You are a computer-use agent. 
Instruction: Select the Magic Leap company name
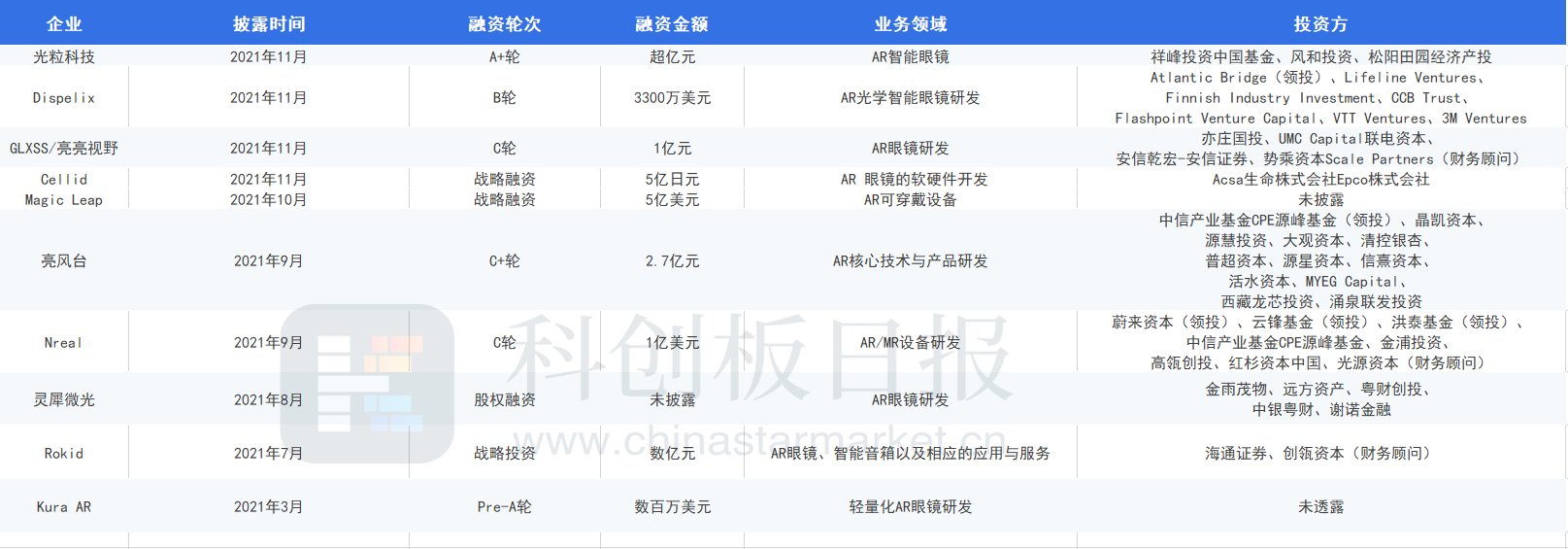click(x=64, y=200)
